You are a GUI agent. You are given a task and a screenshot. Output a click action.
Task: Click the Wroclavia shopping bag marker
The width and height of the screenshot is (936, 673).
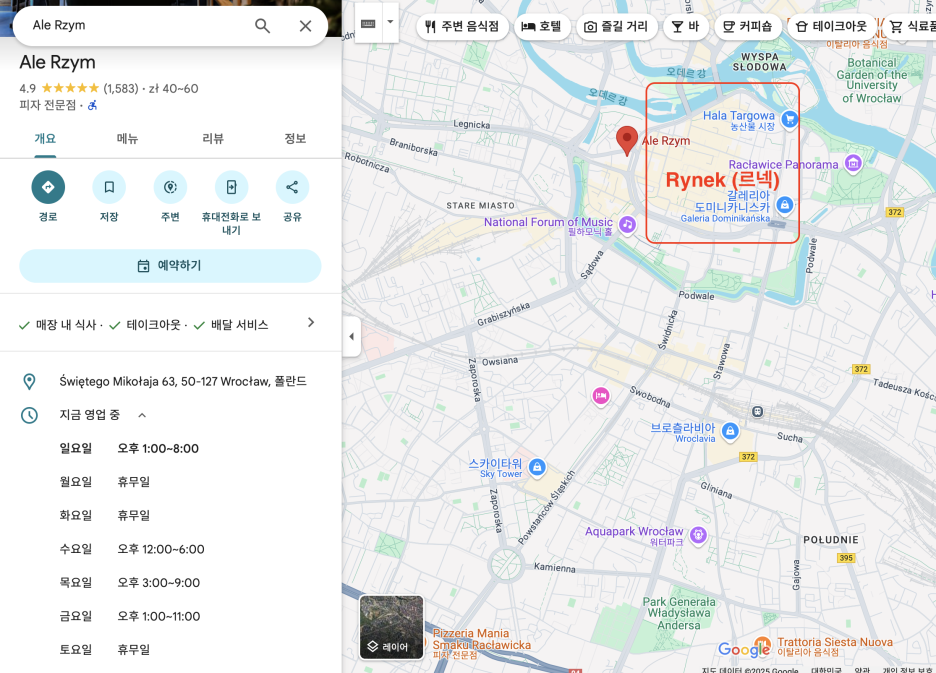(729, 431)
